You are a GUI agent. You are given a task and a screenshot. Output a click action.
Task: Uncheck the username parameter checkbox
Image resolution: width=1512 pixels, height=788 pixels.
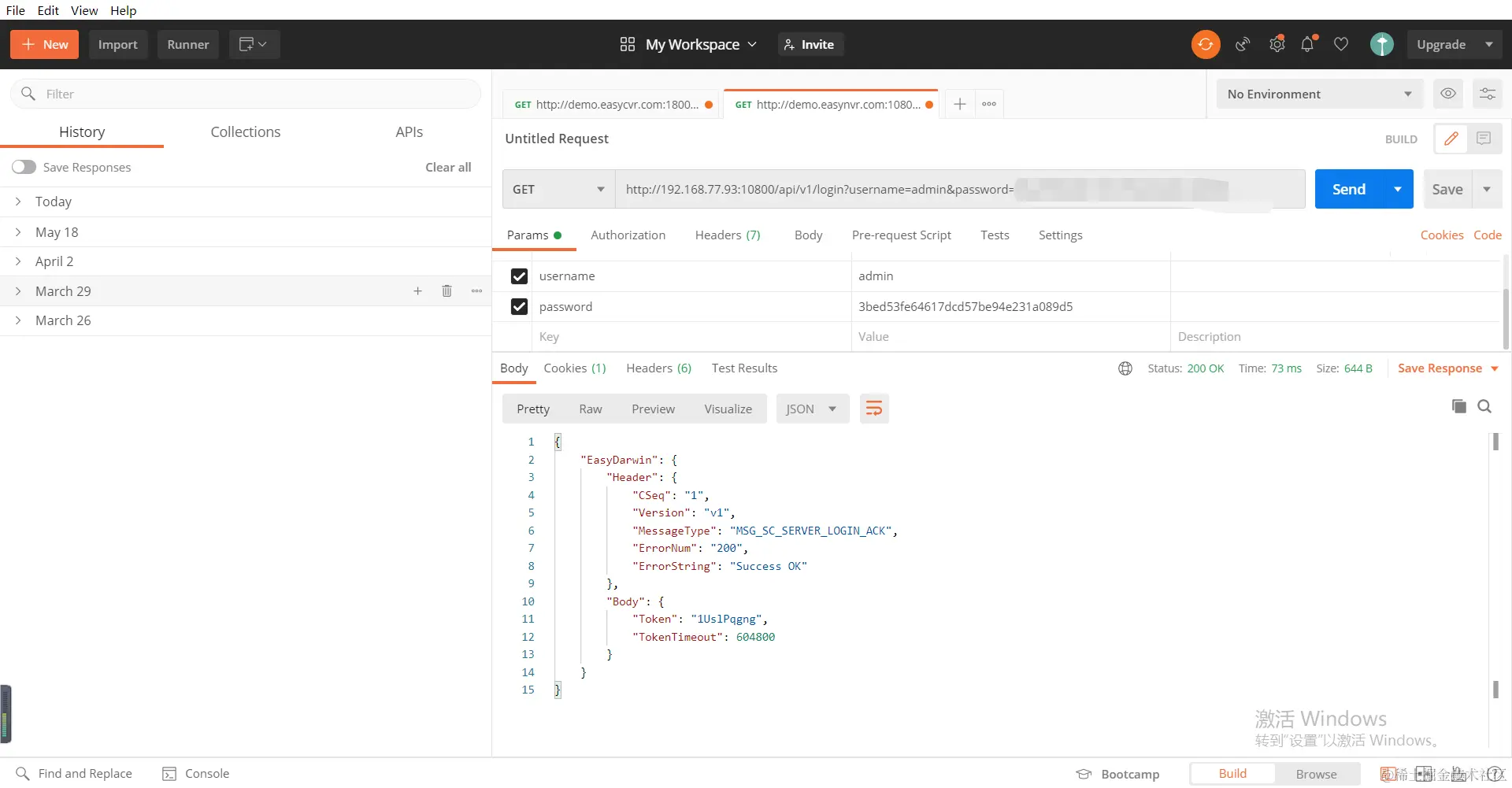[x=519, y=276]
